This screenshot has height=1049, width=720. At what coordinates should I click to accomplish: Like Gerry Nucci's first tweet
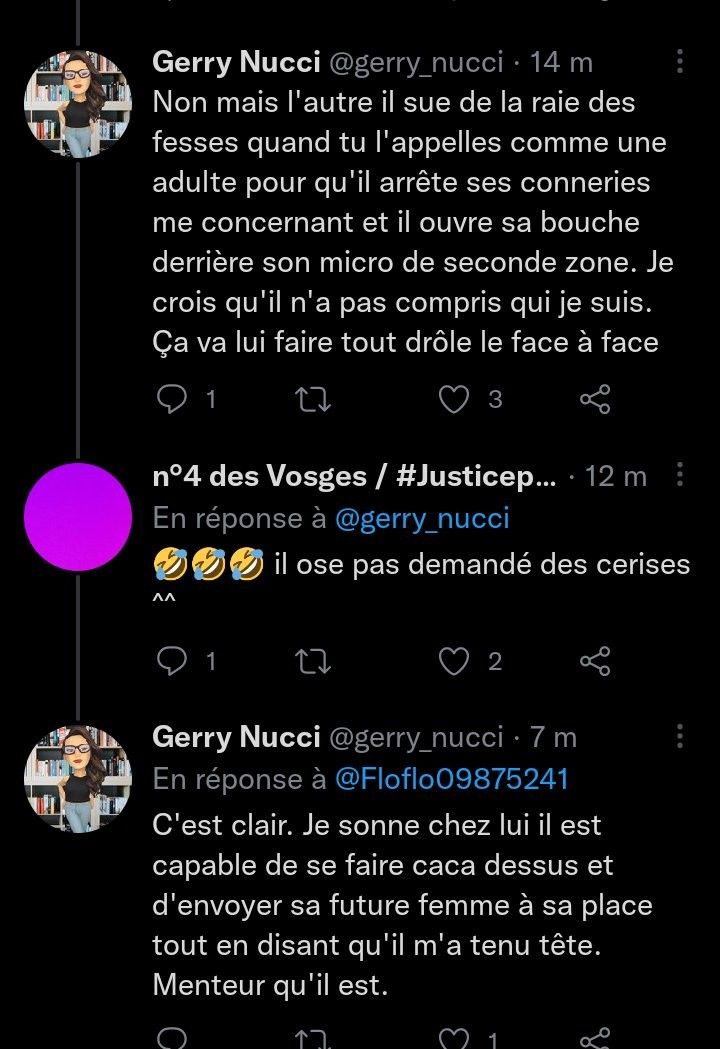[x=456, y=400]
